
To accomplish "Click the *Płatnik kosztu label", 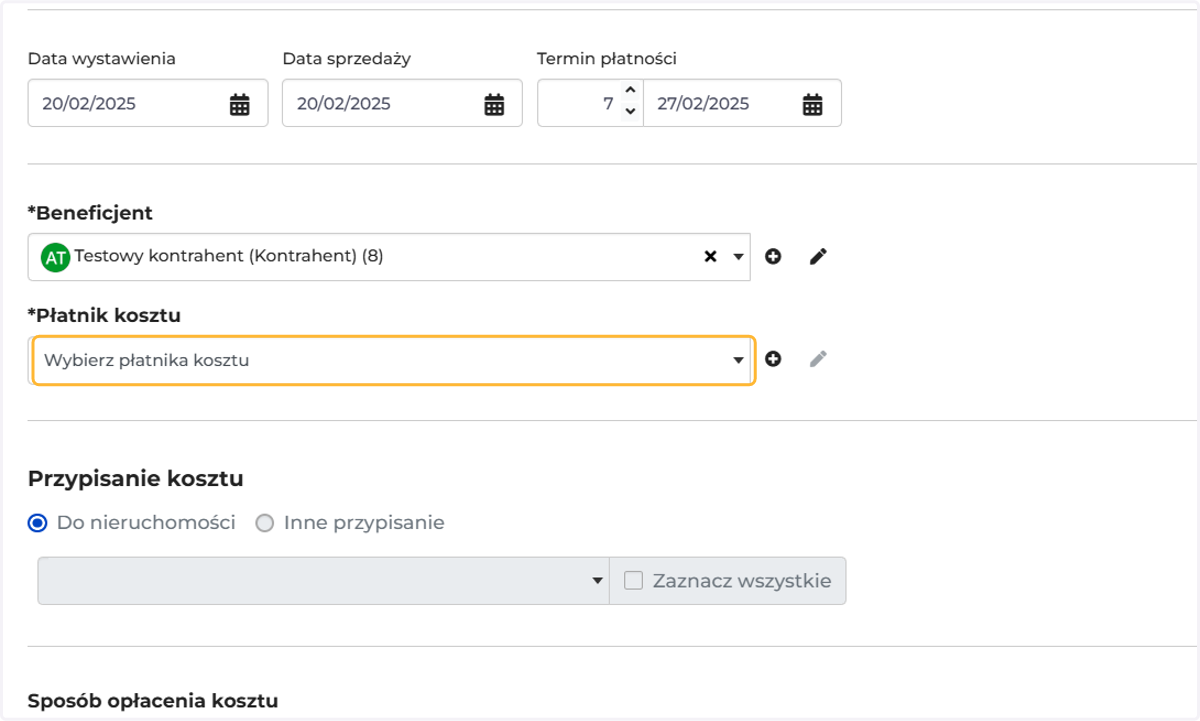I will tap(104, 315).
